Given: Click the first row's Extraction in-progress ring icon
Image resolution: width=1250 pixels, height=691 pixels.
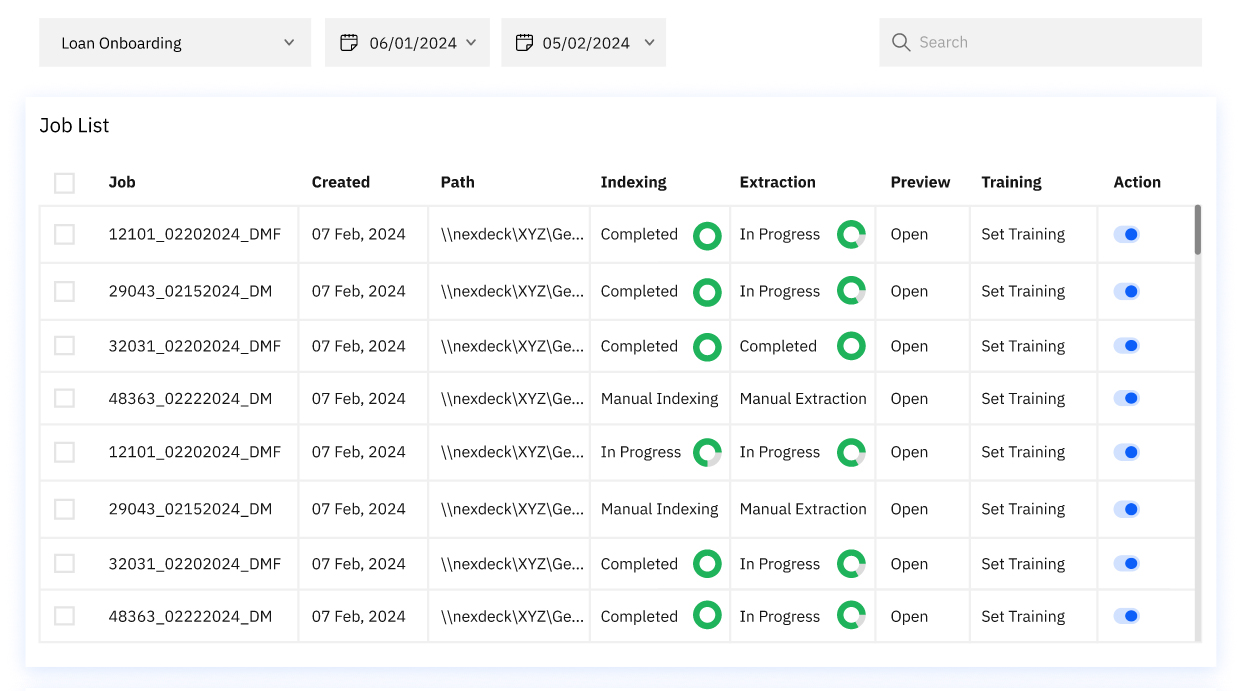Looking at the screenshot, I should (851, 235).
